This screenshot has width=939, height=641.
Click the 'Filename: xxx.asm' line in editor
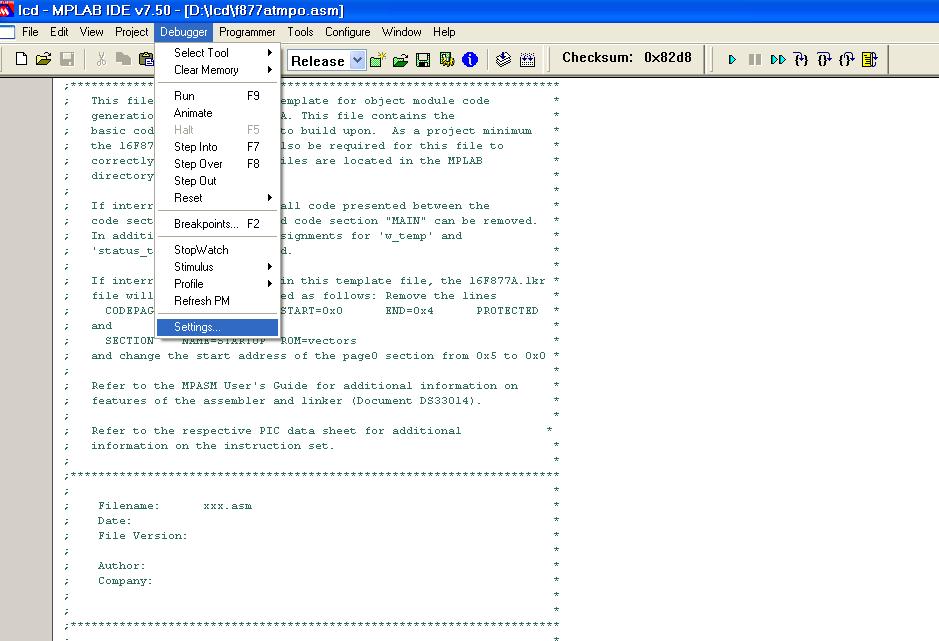[x=175, y=506]
